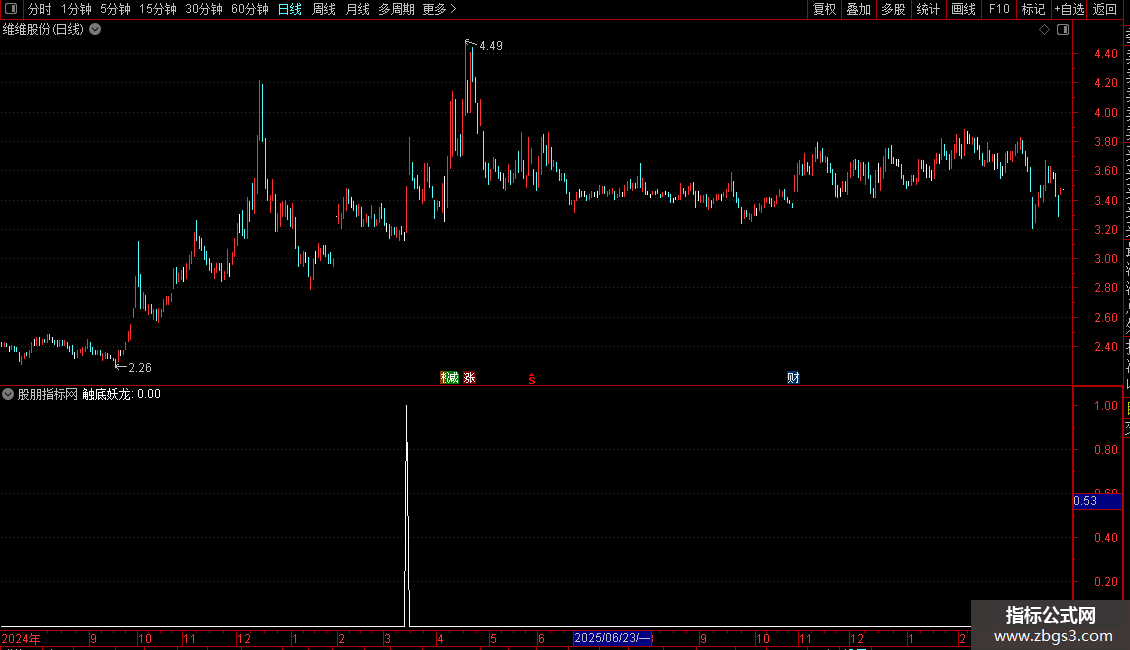This screenshot has width=1130, height=650.
Task: Activate the 画线 drawing tool
Action: [964, 9]
